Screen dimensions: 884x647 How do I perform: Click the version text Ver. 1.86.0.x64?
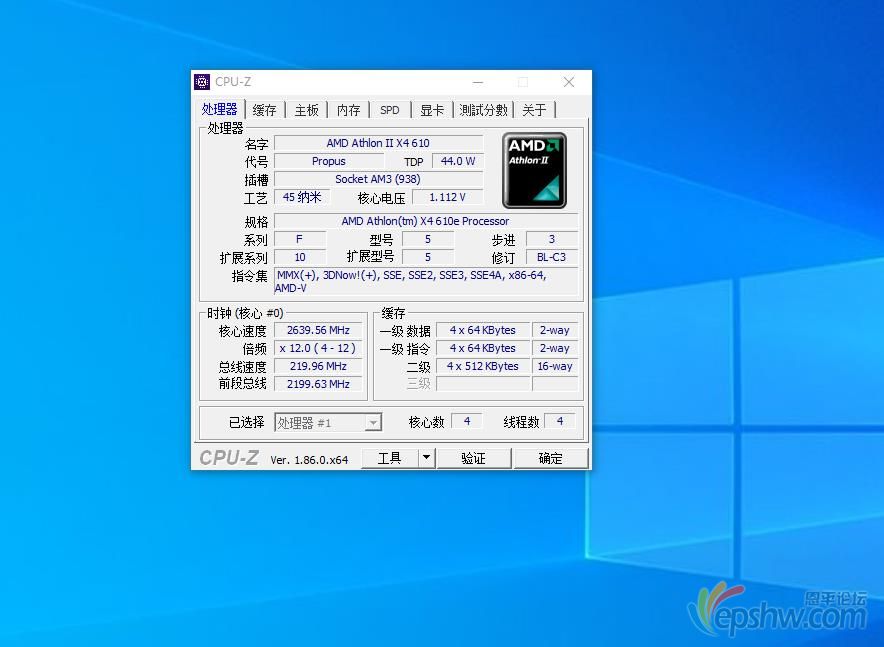pyautogui.click(x=309, y=460)
